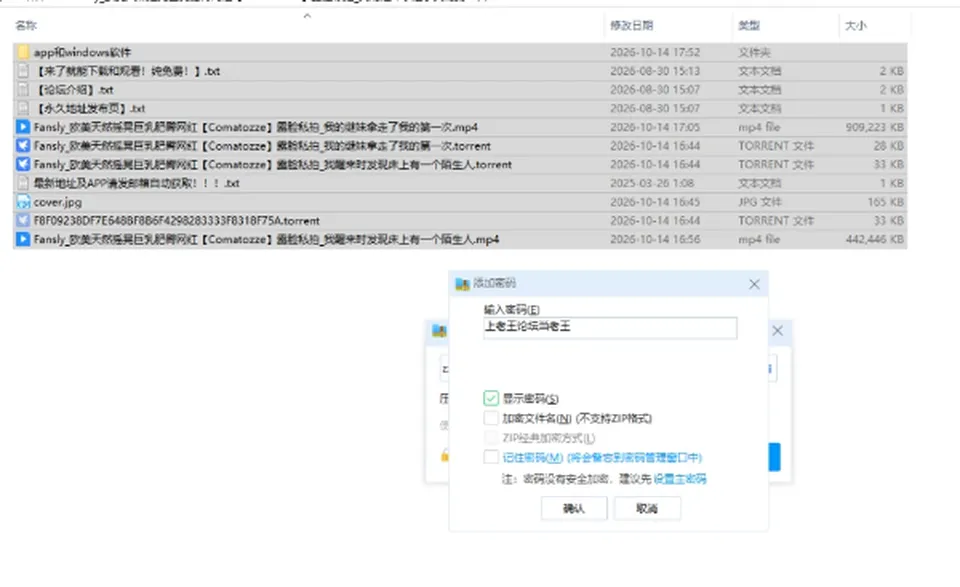
Task: Click the sort direction chevron above the file list
Action: click(x=307, y=16)
